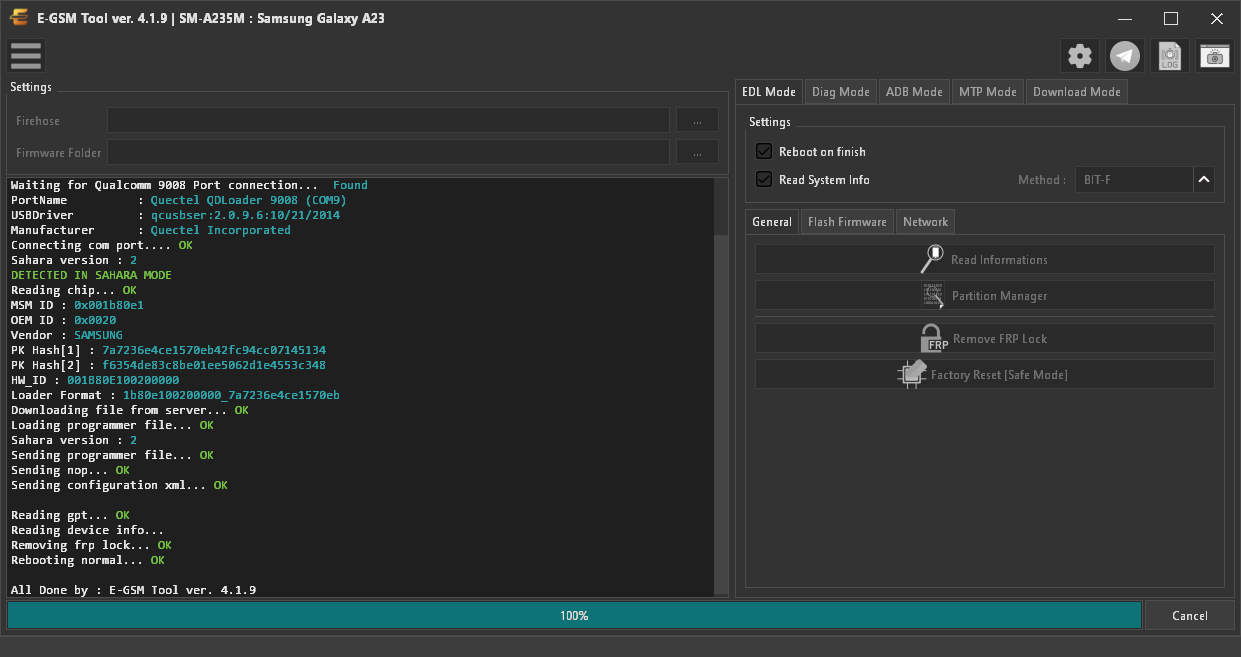Click the Read Informations magnifier icon
Image resolution: width=1241 pixels, height=657 pixels.
click(932, 259)
